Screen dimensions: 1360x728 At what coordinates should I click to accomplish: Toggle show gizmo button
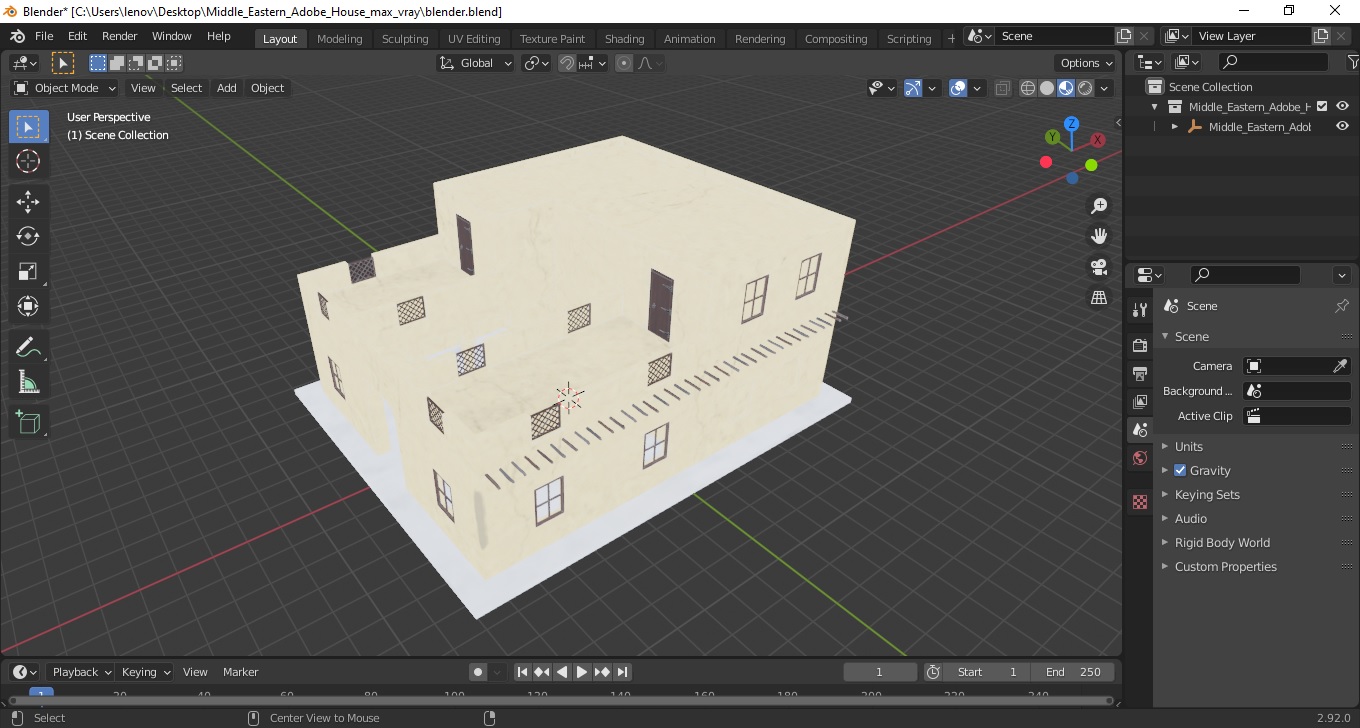[913, 88]
